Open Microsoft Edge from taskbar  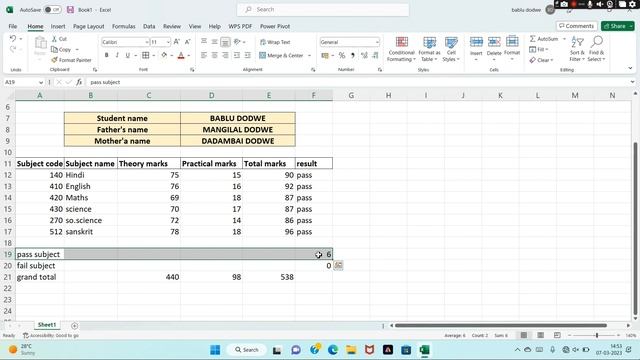333,350
